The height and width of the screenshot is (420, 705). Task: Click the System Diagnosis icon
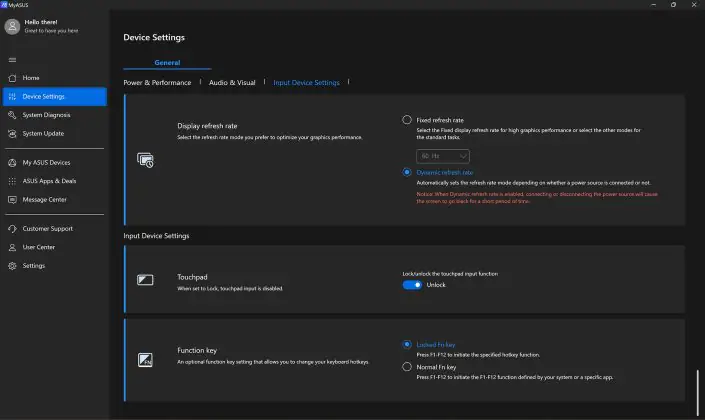pyautogui.click(x=12, y=115)
